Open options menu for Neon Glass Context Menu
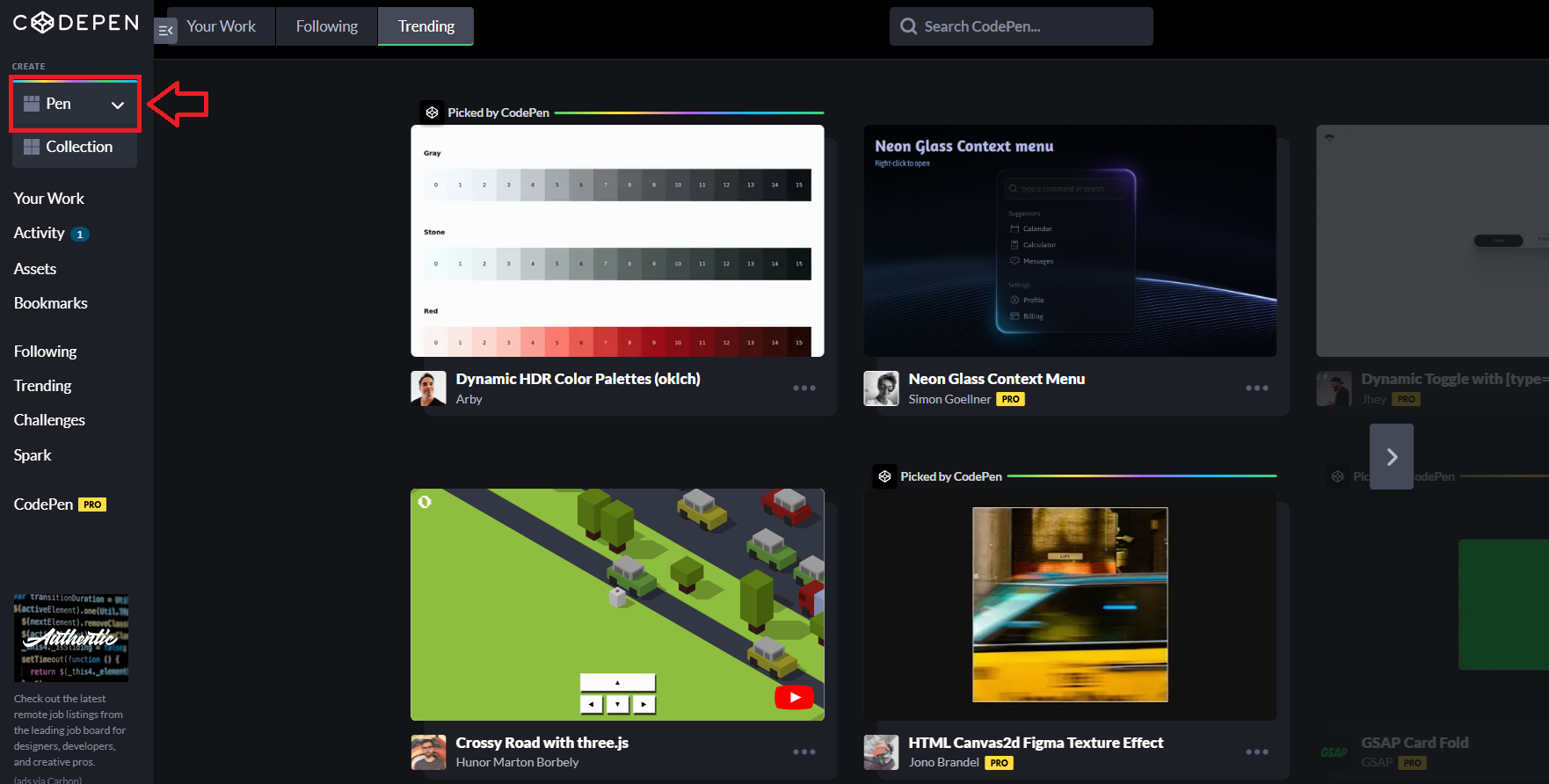1549x784 pixels. pyautogui.click(x=1257, y=388)
